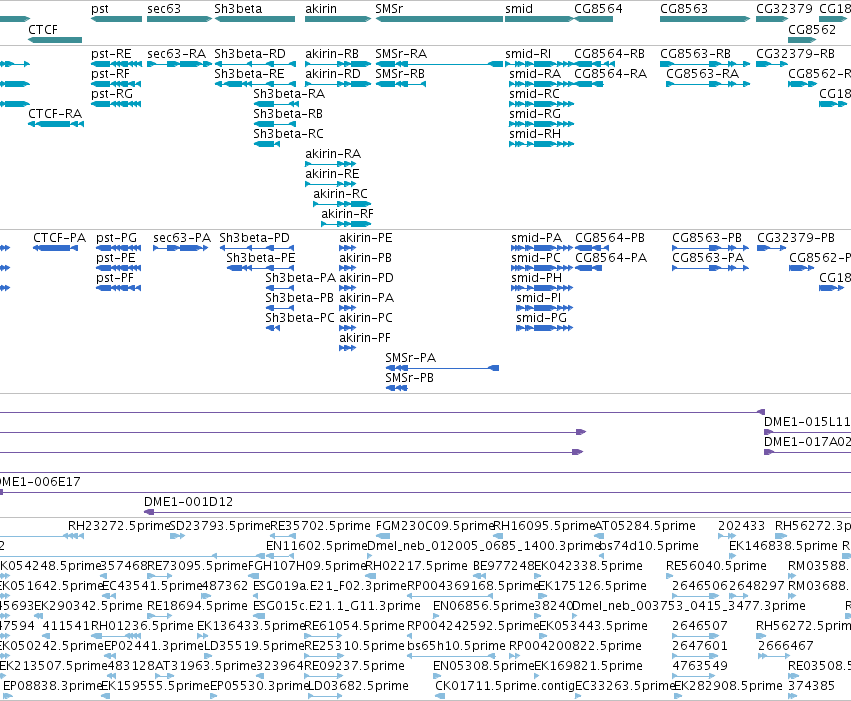The width and height of the screenshot is (851, 701).
Task: Select transcript pst-RF
Action: click(111, 74)
